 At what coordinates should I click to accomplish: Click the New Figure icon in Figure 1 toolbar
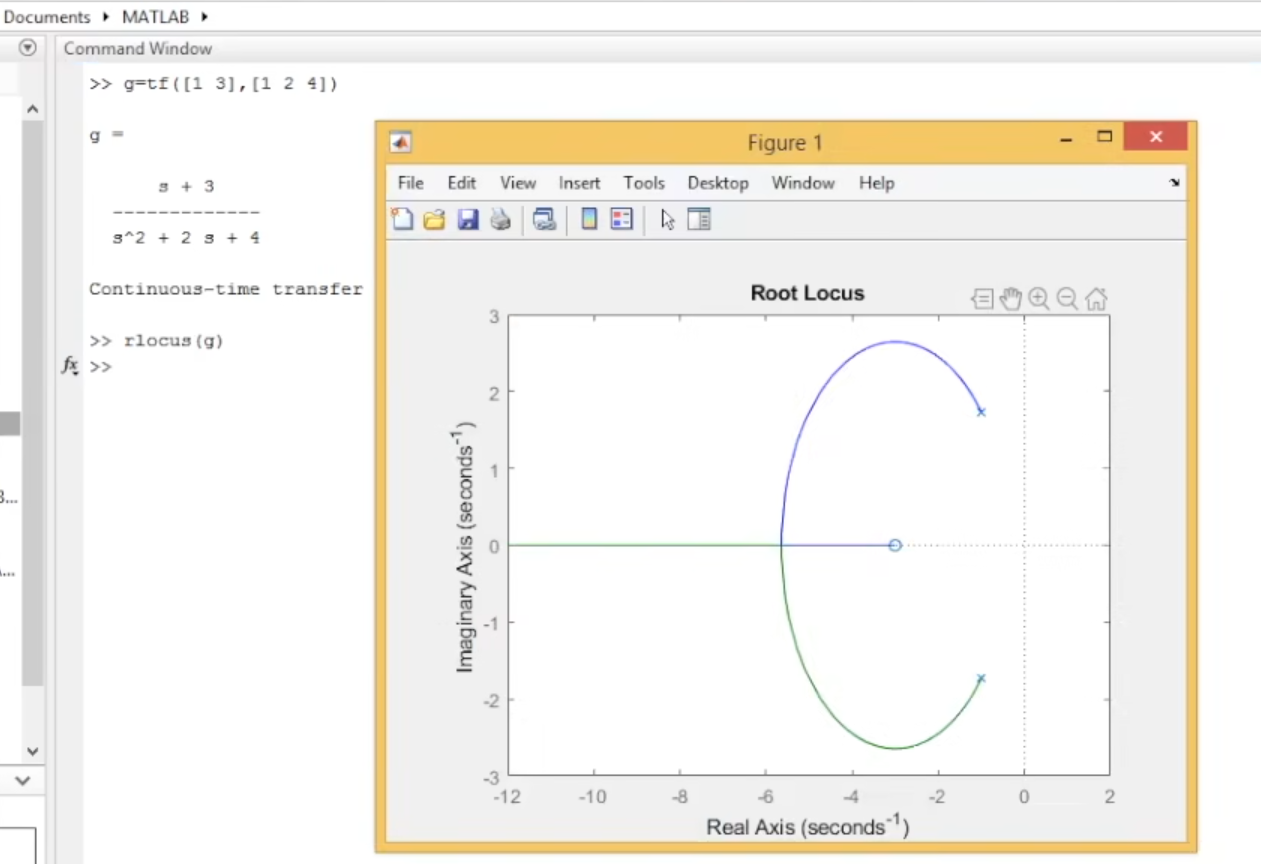click(x=402, y=219)
